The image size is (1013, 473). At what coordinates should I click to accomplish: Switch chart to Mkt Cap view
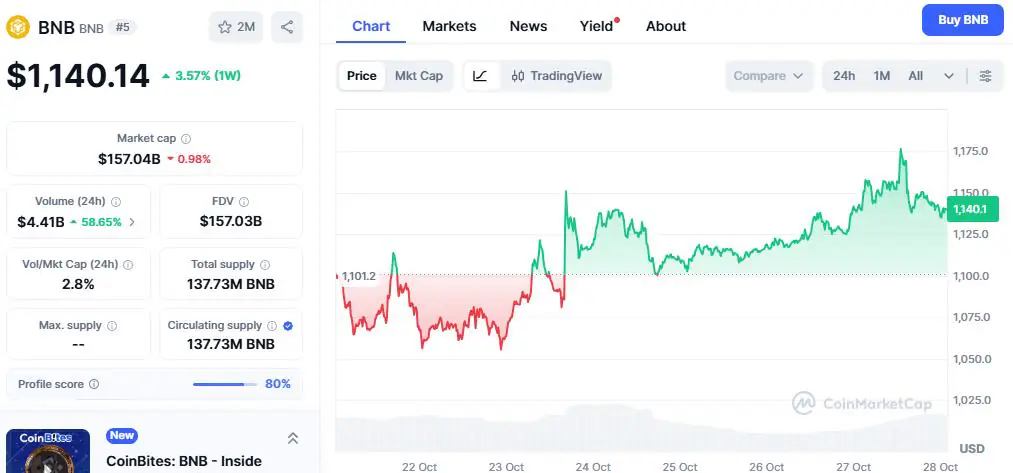[419, 76]
